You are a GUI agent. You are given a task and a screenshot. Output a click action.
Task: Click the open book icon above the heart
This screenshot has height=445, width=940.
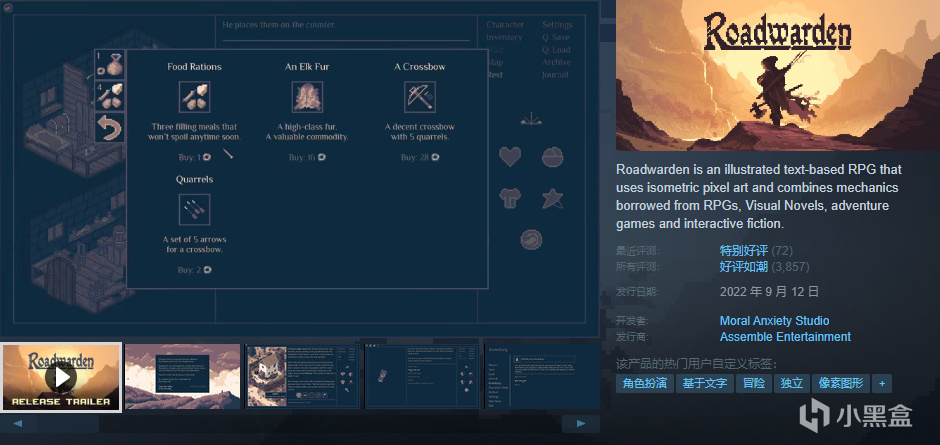point(532,120)
